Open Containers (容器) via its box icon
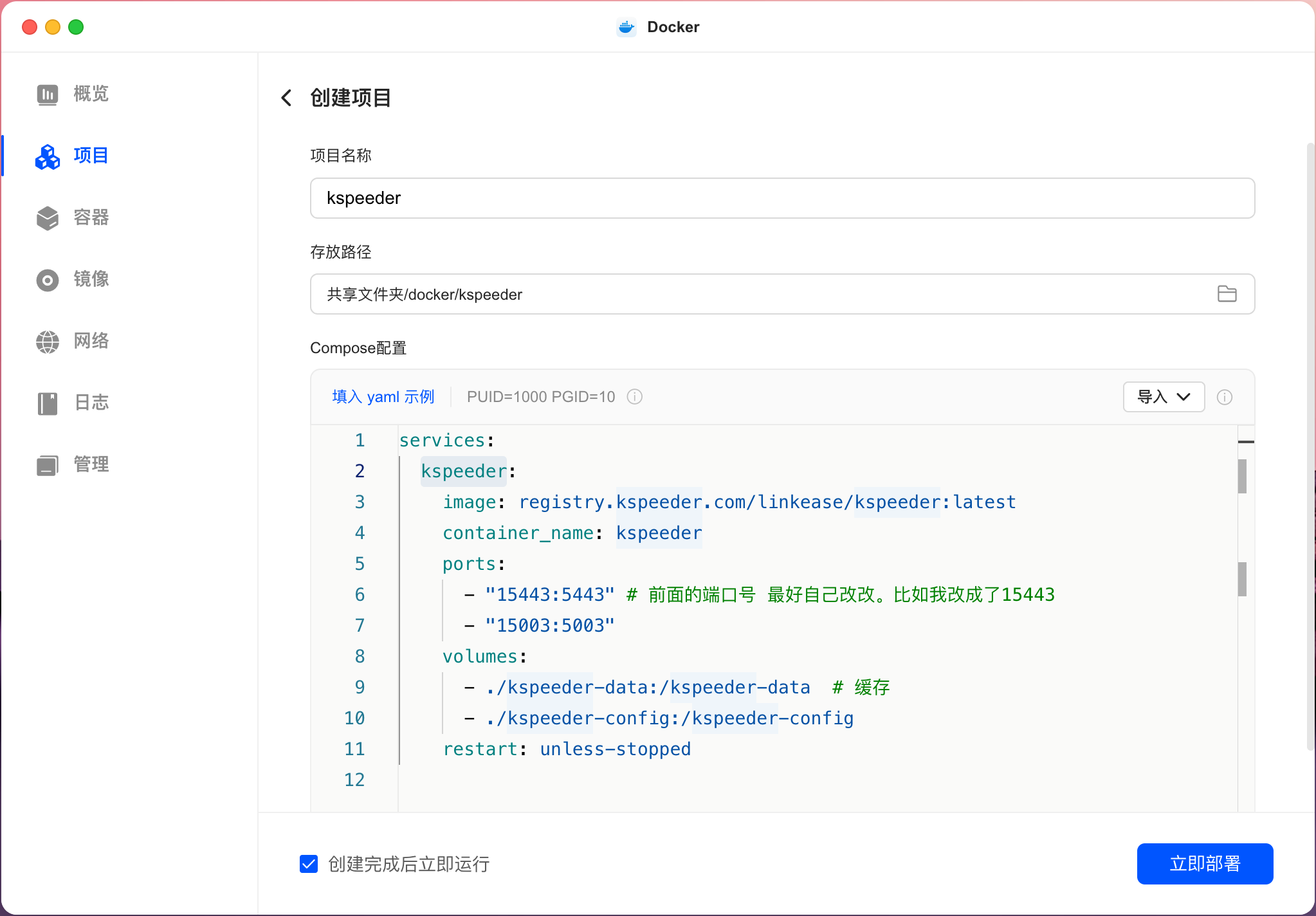This screenshot has width=1316, height=916. coord(47,218)
